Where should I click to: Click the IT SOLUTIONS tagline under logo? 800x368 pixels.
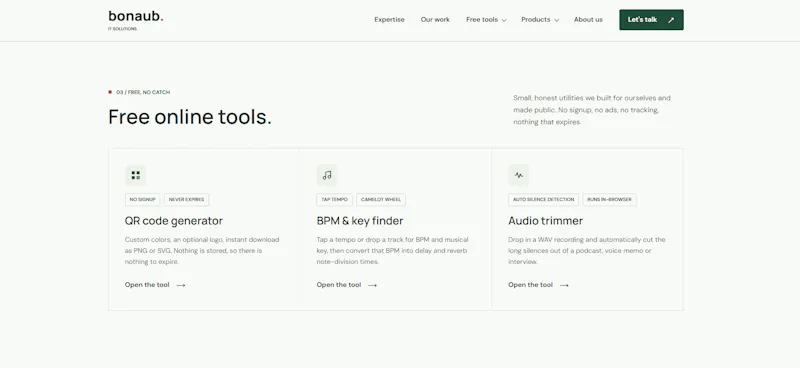tap(122, 29)
